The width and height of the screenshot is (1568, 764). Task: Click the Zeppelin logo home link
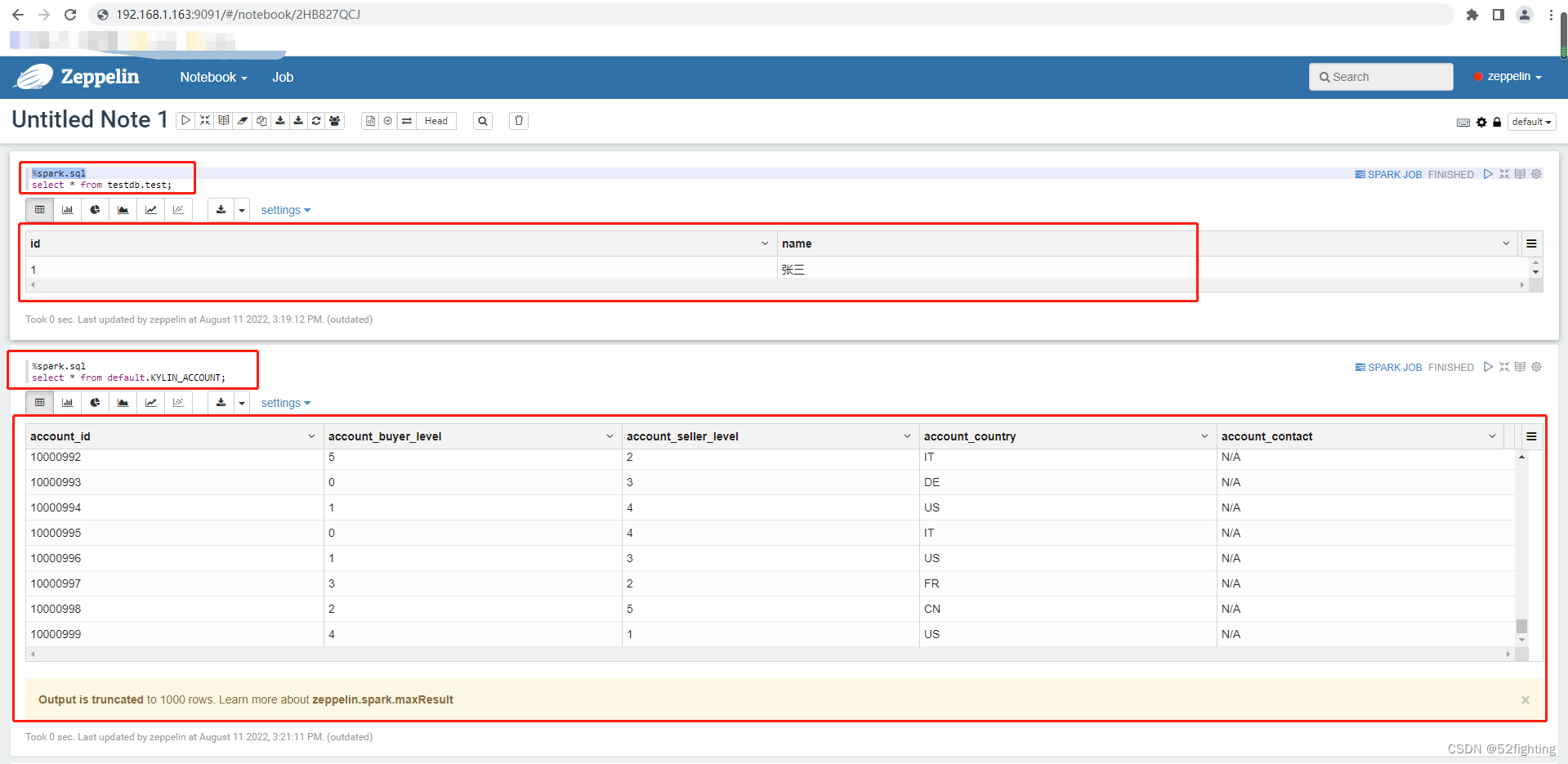point(78,77)
